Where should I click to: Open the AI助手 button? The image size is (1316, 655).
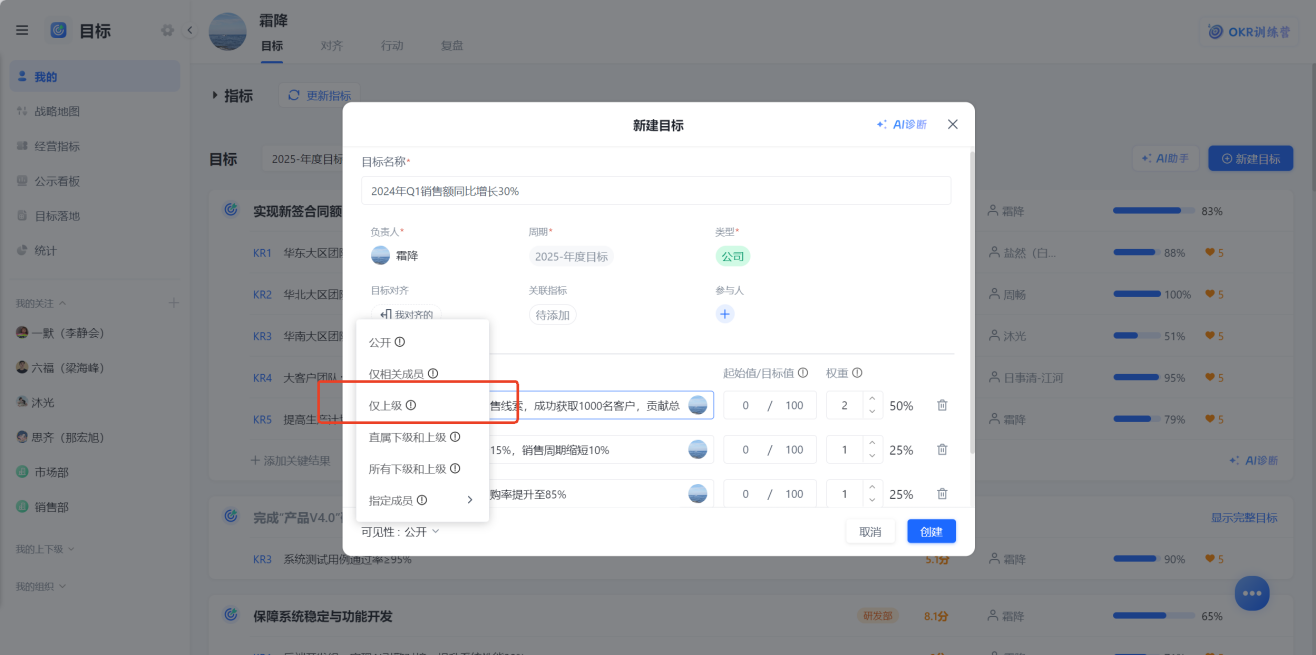pos(1166,158)
